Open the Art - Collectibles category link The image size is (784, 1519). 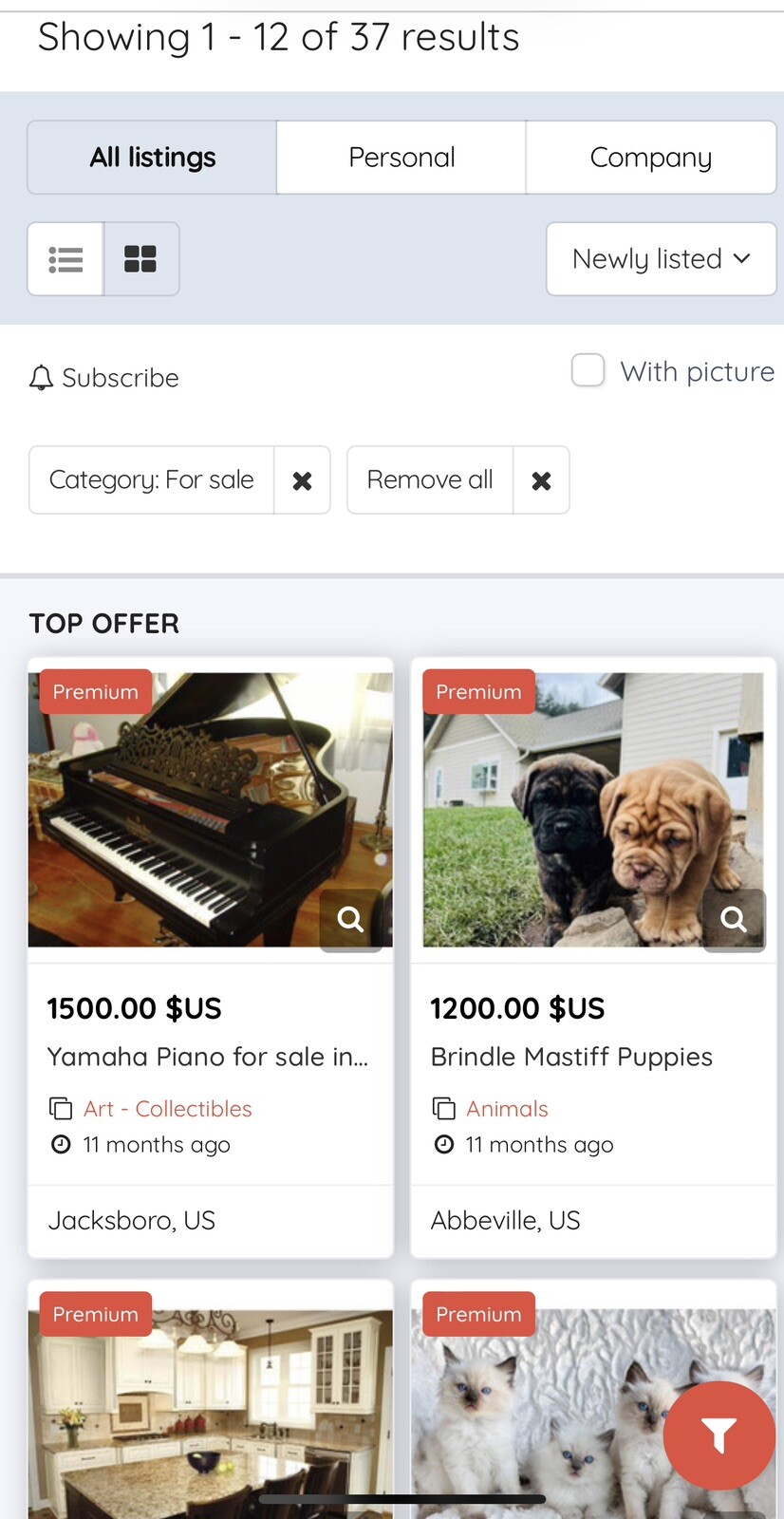tap(168, 1109)
